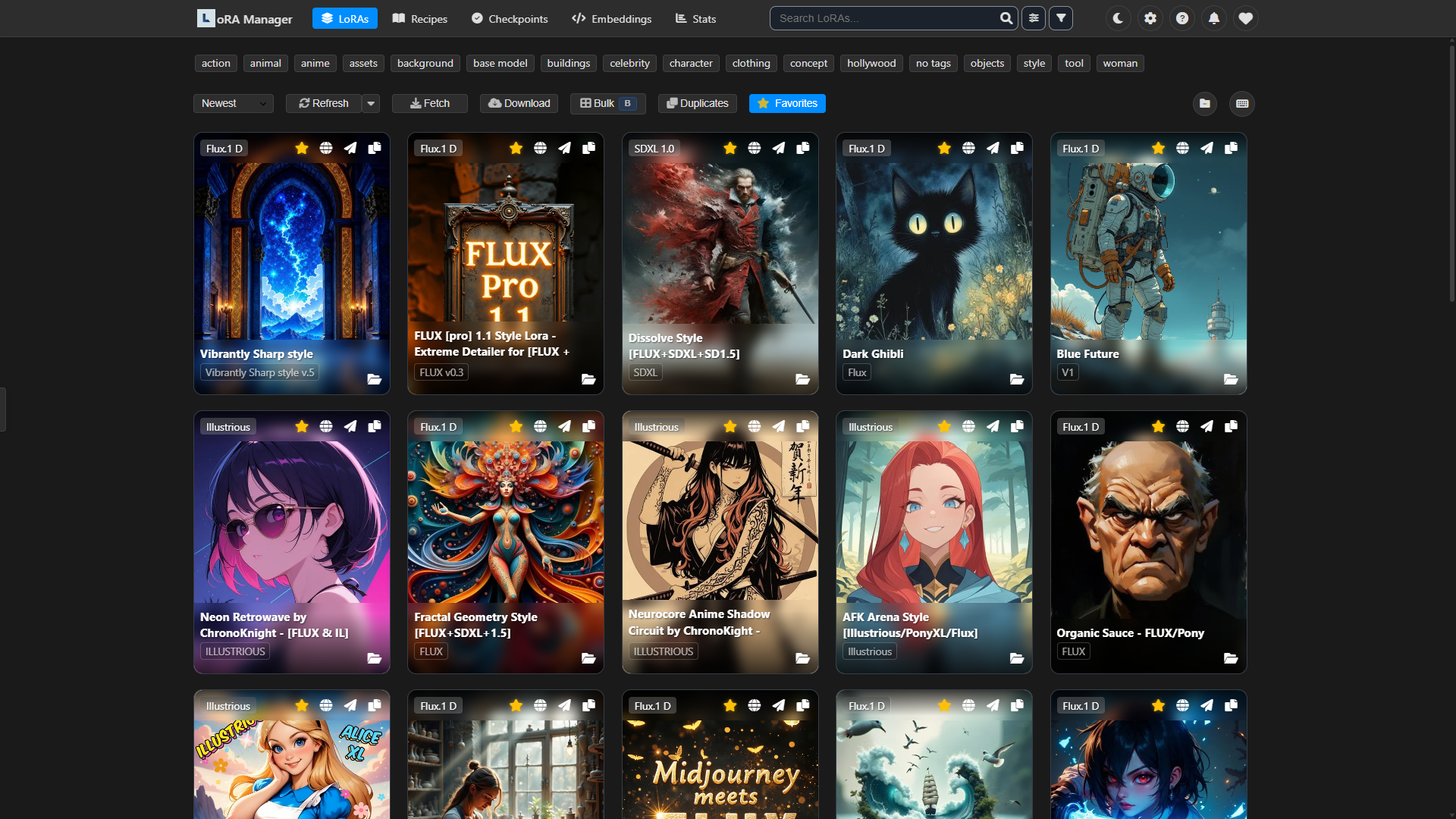The image size is (1456, 819).
Task: Unfavorite the Organic Sauce LoRA star
Action: pos(1158,427)
